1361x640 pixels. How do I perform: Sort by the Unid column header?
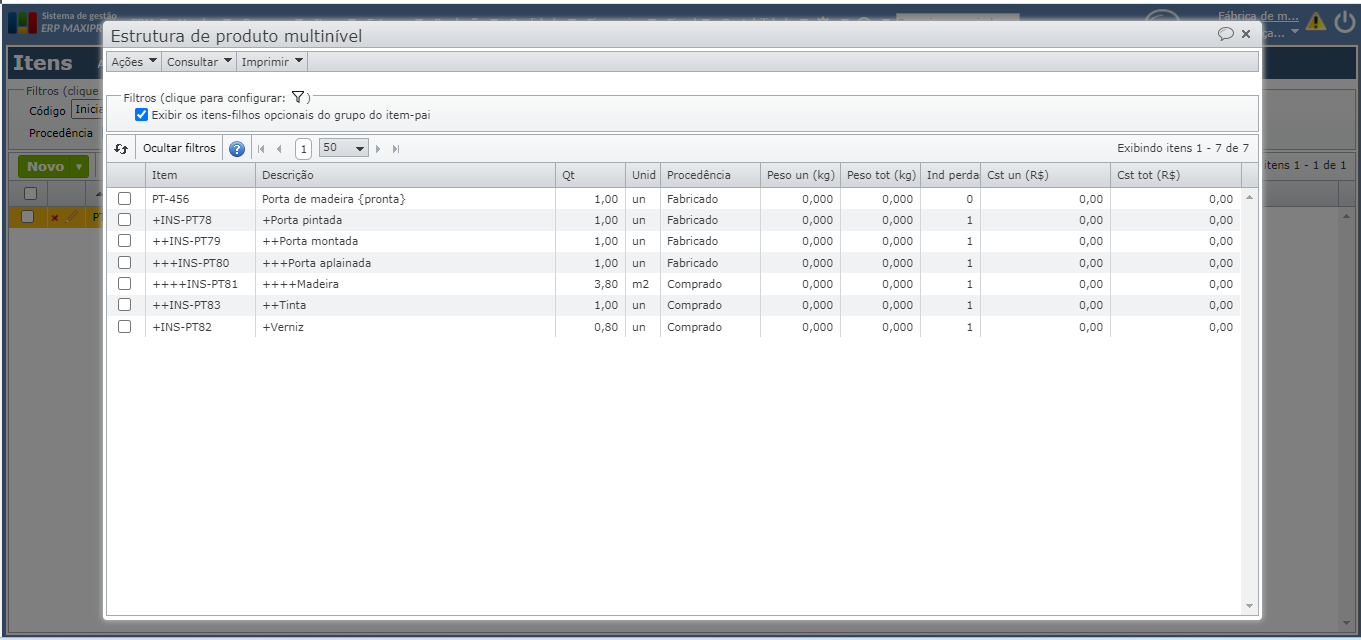click(643, 175)
